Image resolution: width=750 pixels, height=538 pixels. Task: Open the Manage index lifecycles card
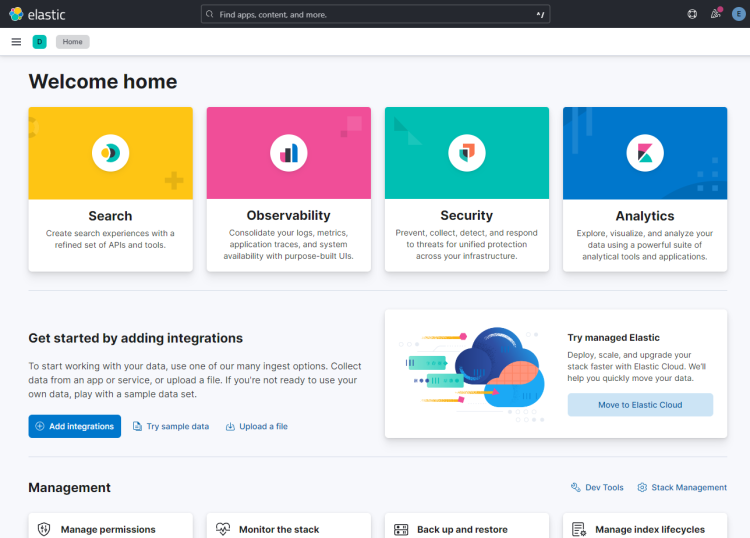[x=645, y=526]
